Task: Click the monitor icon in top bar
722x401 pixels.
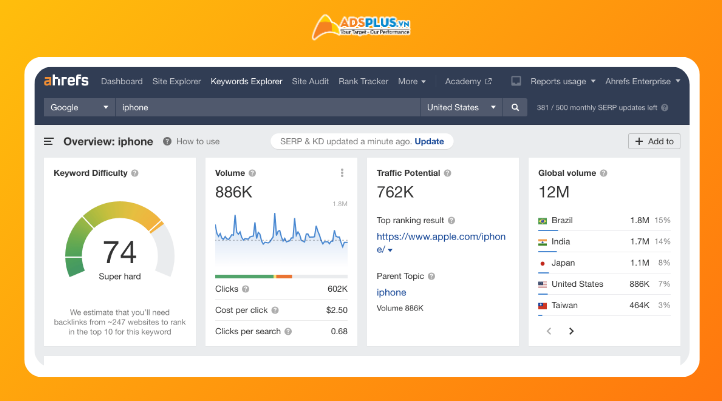Action: click(x=516, y=81)
